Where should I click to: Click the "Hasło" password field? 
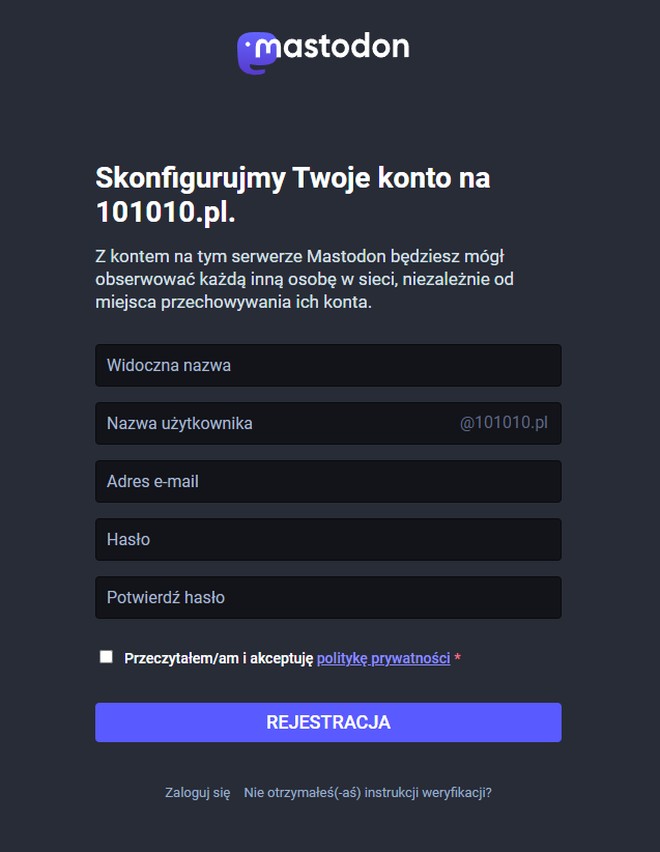[x=328, y=539]
